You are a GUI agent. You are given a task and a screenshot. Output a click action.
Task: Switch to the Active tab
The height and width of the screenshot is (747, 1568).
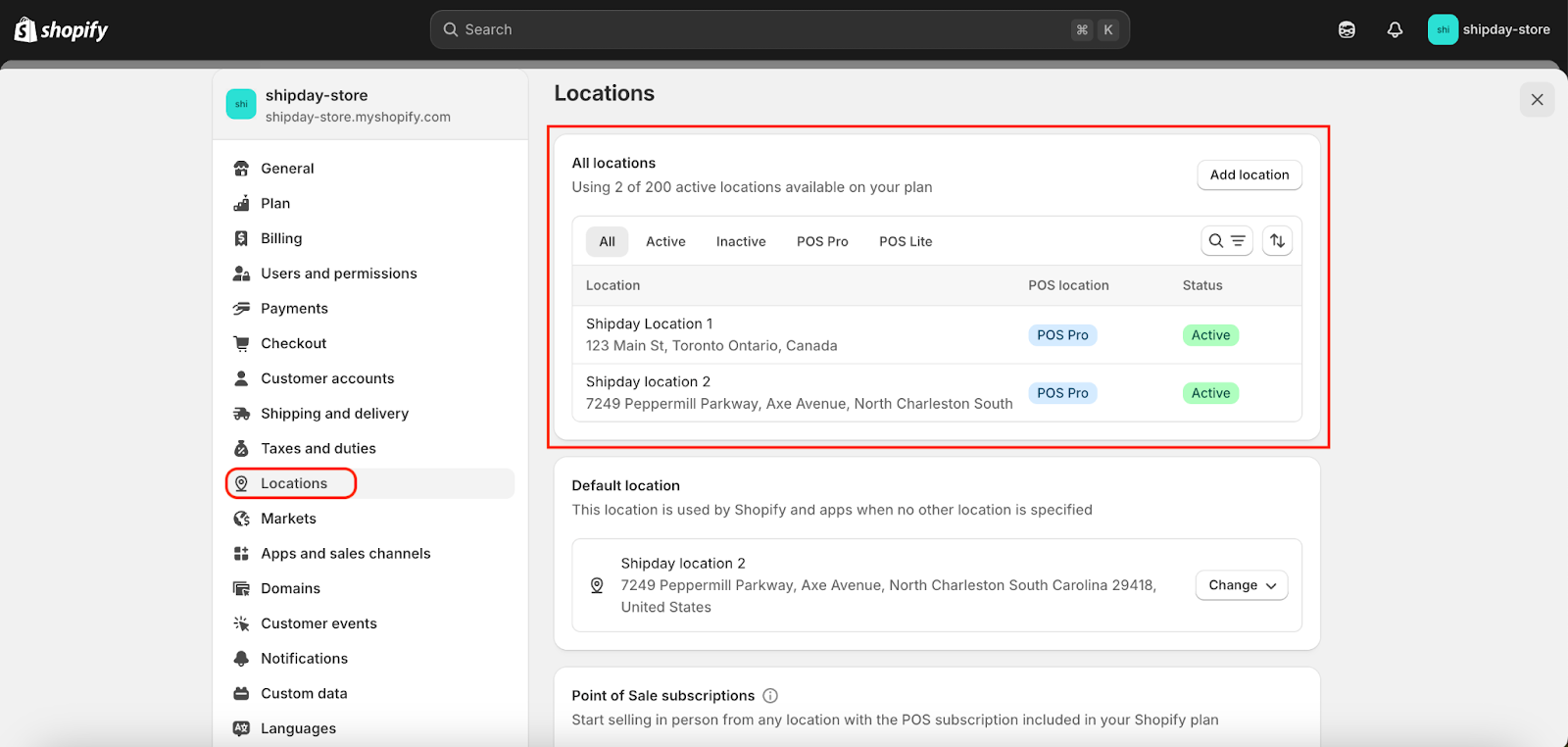(x=665, y=241)
